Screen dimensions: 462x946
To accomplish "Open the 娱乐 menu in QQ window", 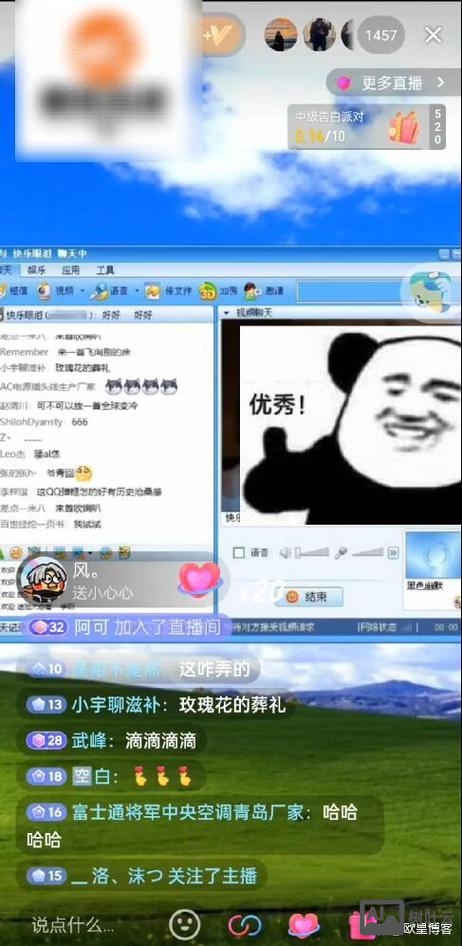I will coord(37,270).
